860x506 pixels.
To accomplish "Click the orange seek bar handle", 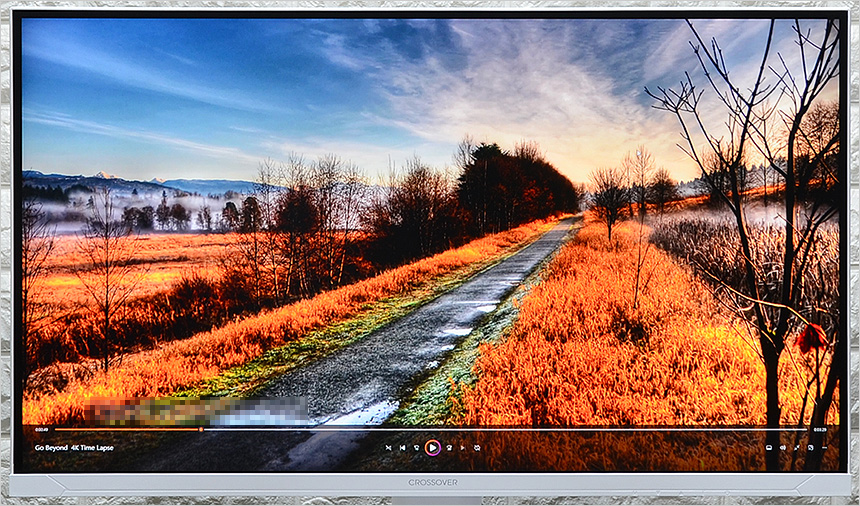I will tap(201, 429).
